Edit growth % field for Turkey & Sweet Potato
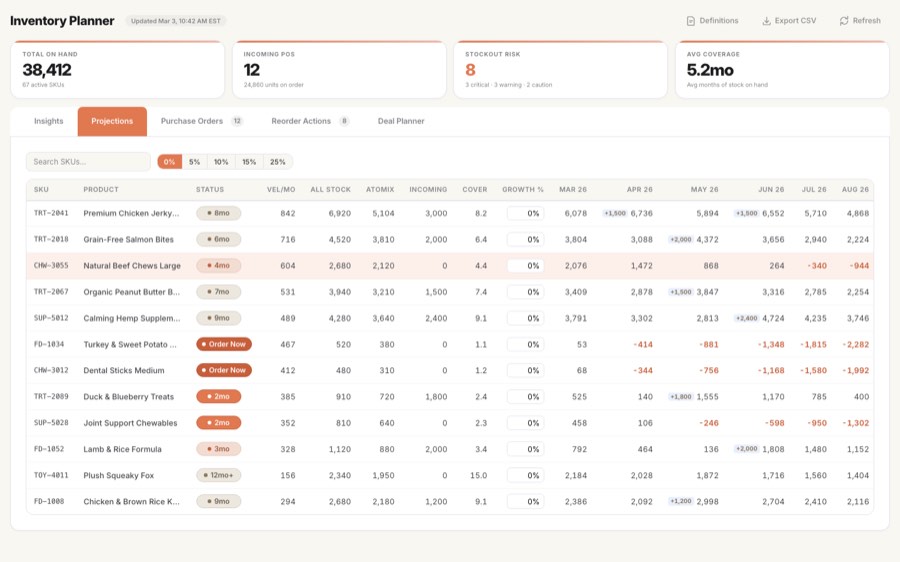 525,344
